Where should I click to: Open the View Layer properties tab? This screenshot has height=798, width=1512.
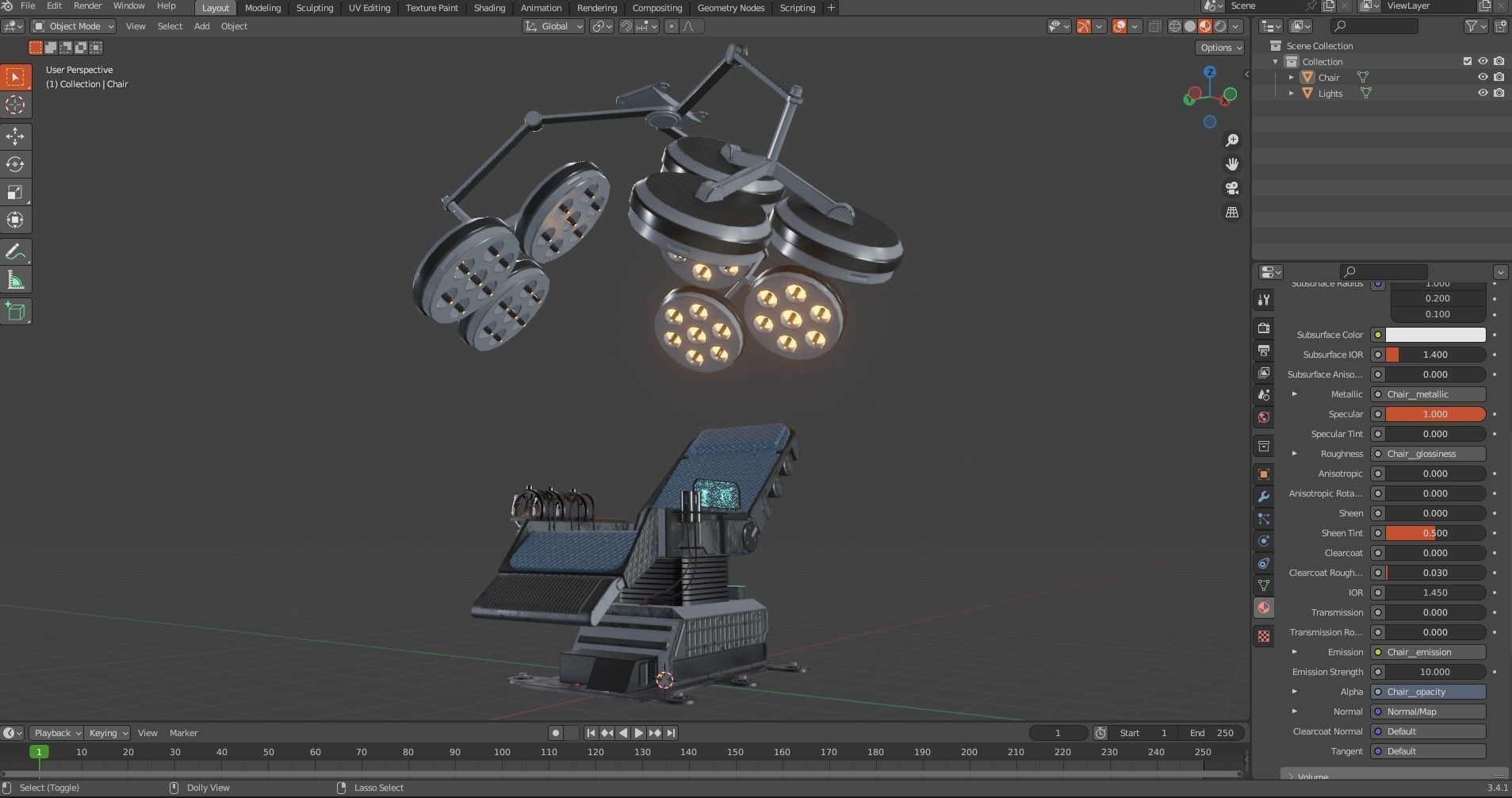click(x=1264, y=372)
